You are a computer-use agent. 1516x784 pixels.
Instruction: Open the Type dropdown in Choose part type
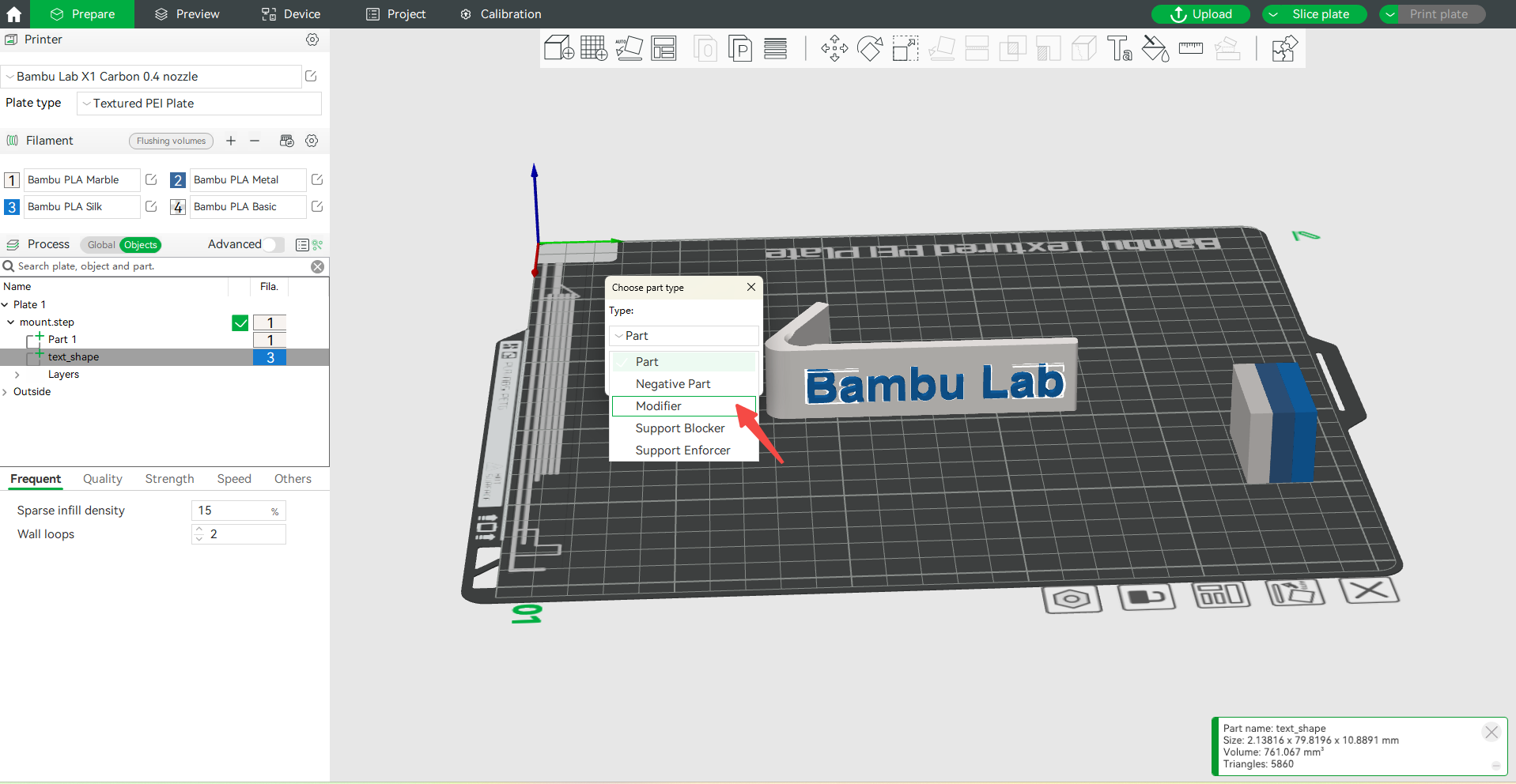click(x=684, y=336)
